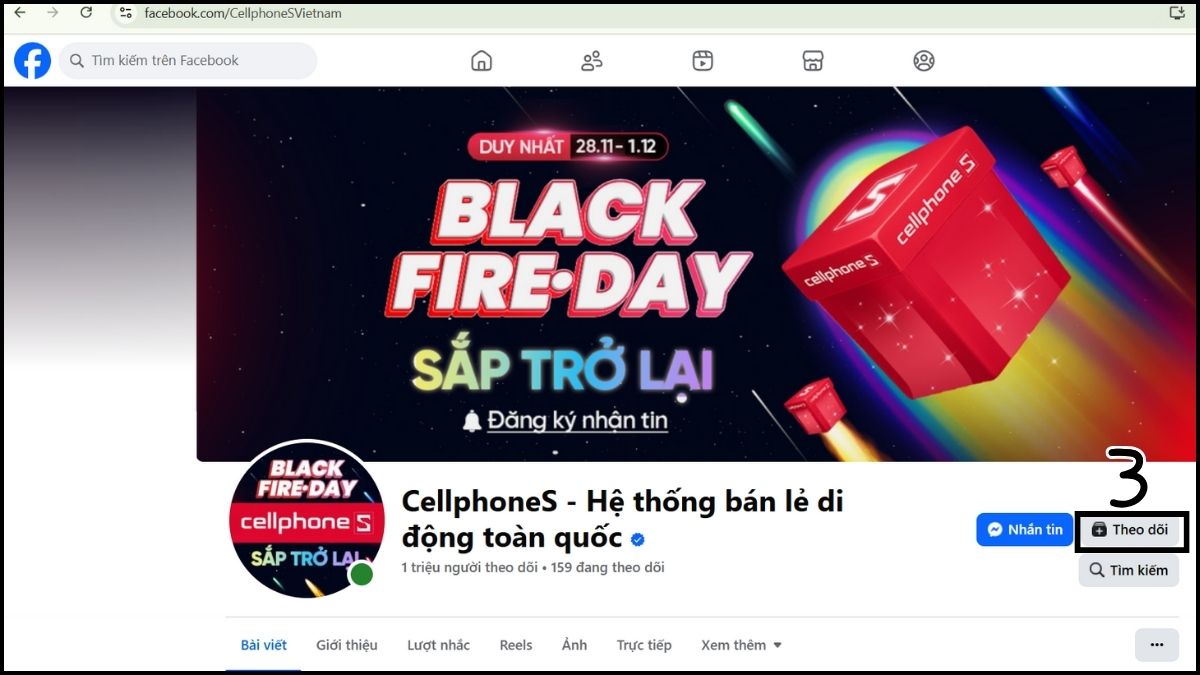Go to Home feed icon
This screenshot has height=675, width=1200.
(x=481, y=61)
